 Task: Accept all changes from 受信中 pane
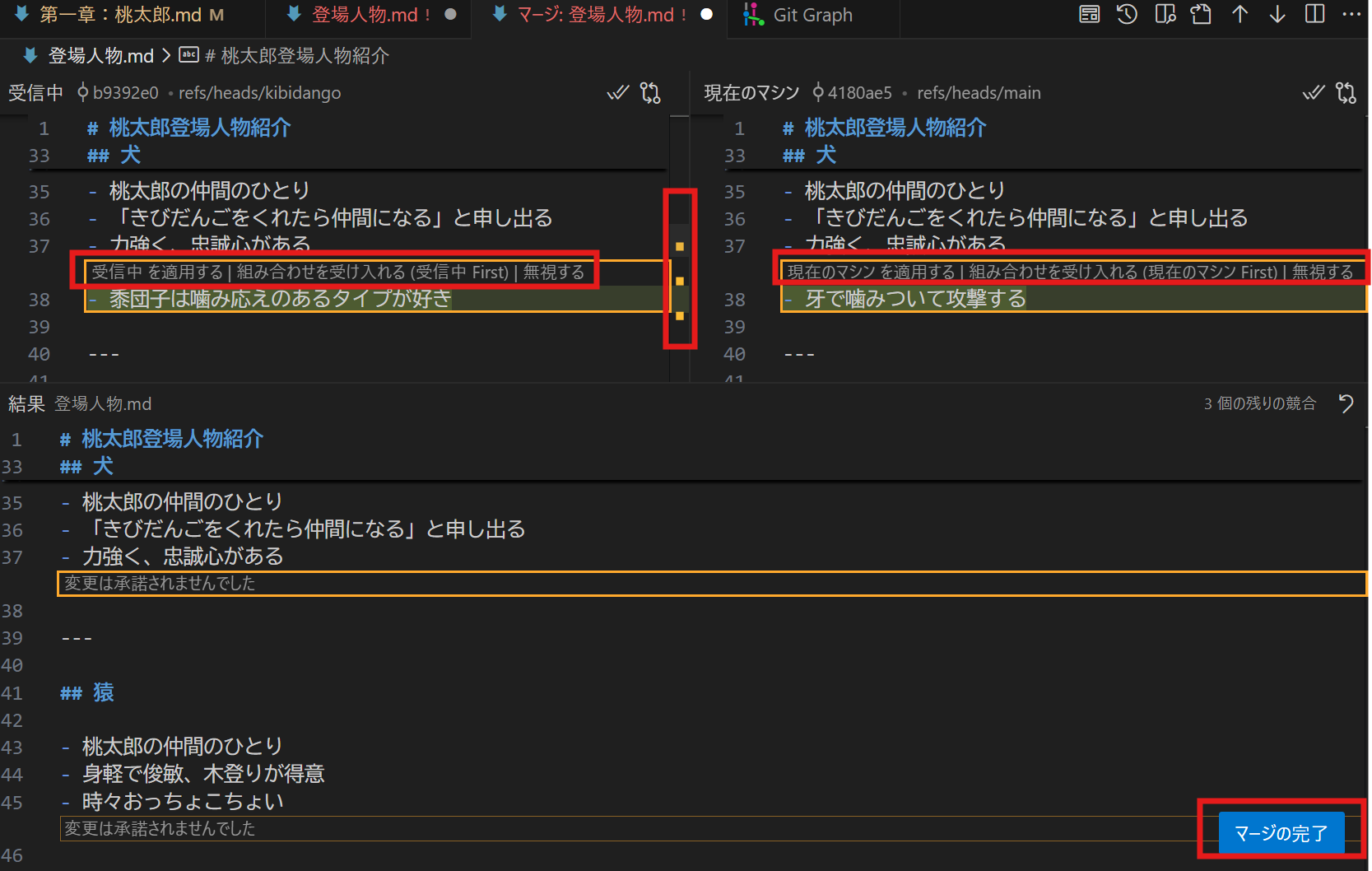pos(617,93)
